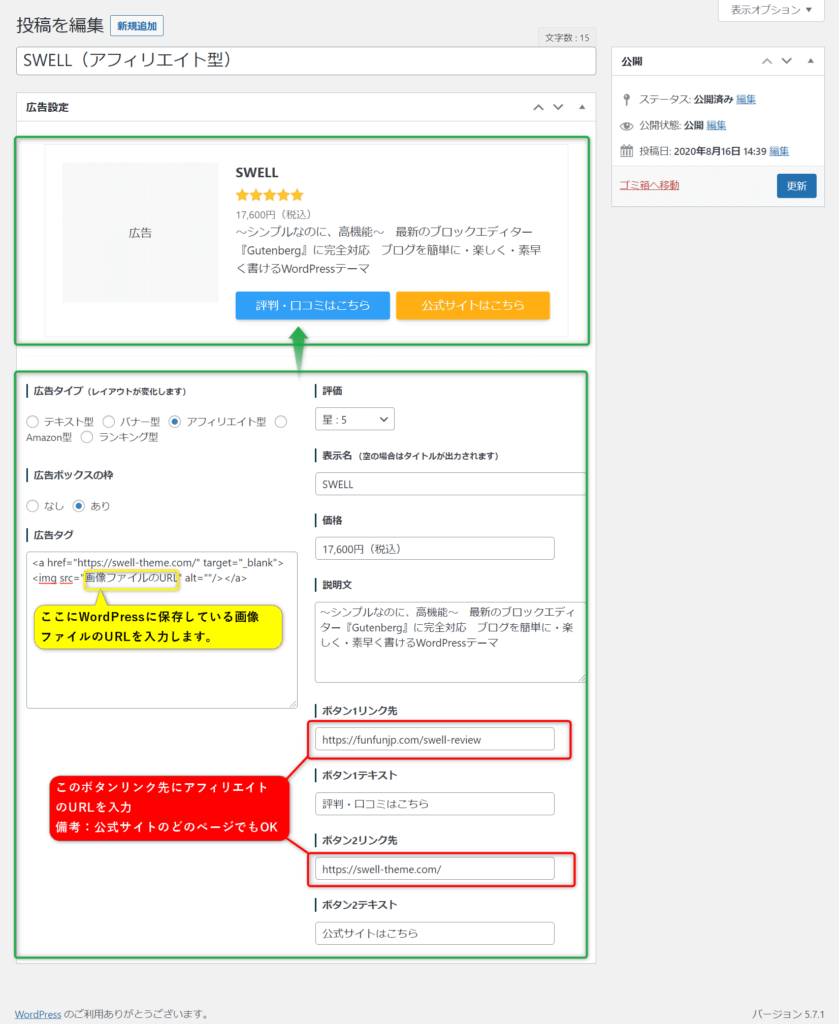Screen dimensions: 839x1024
Task: Focus ボタン2リンク先 URL field
Action: [435, 869]
